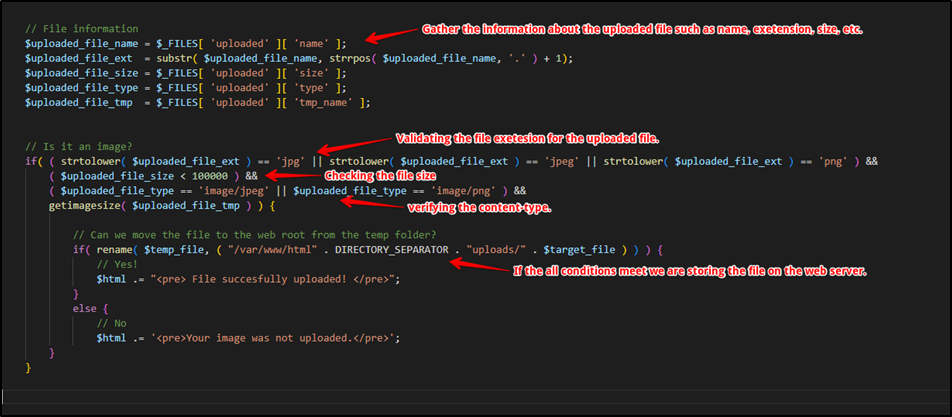Select the "uploads/" string
This screenshot has height=417, width=952.
[495, 249]
